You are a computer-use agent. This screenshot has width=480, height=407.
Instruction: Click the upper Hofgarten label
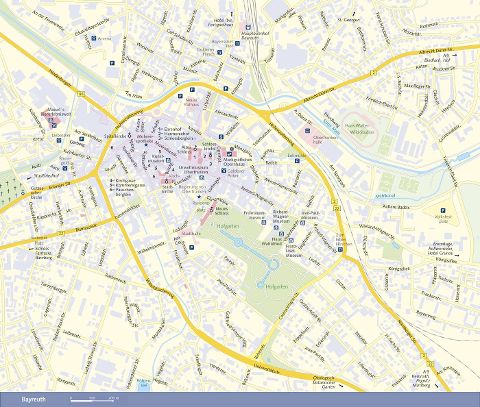click(228, 226)
